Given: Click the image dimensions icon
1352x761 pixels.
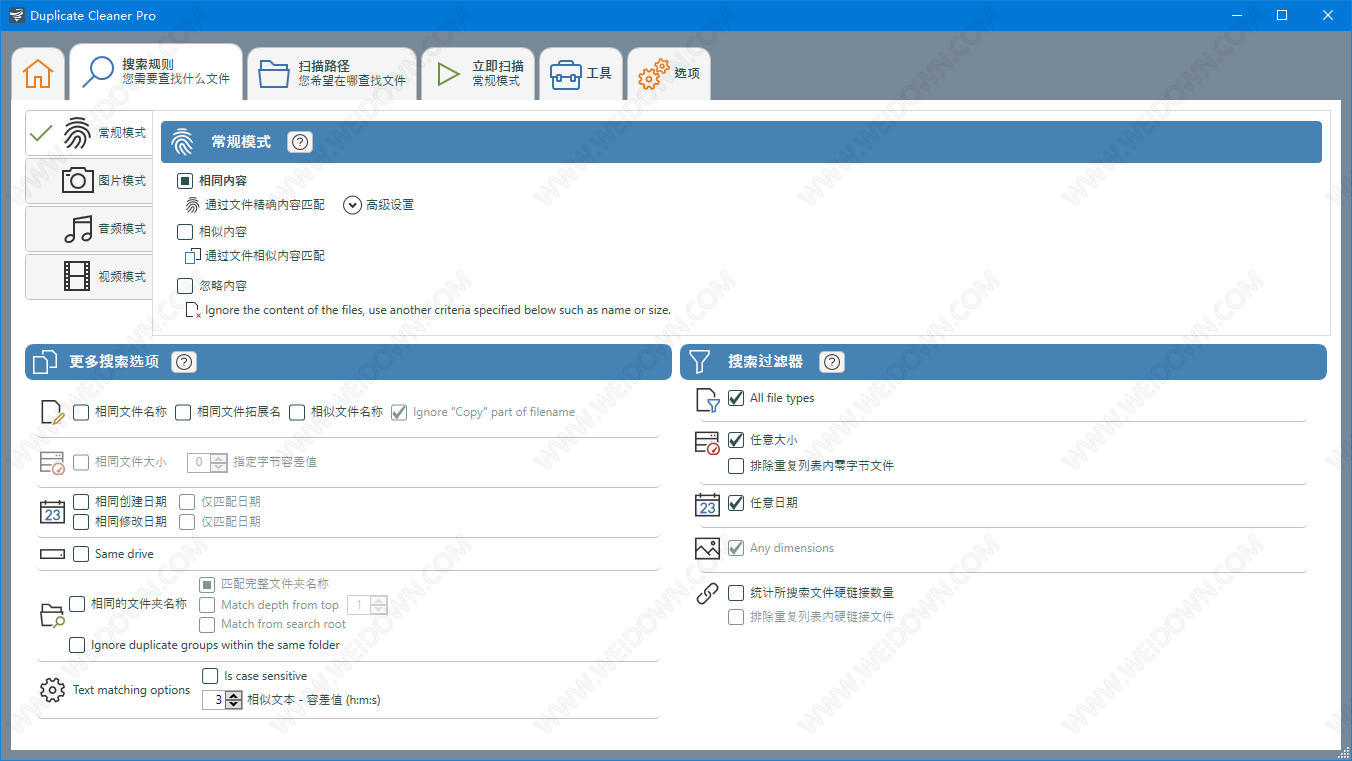Looking at the screenshot, I should coord(707,549).
